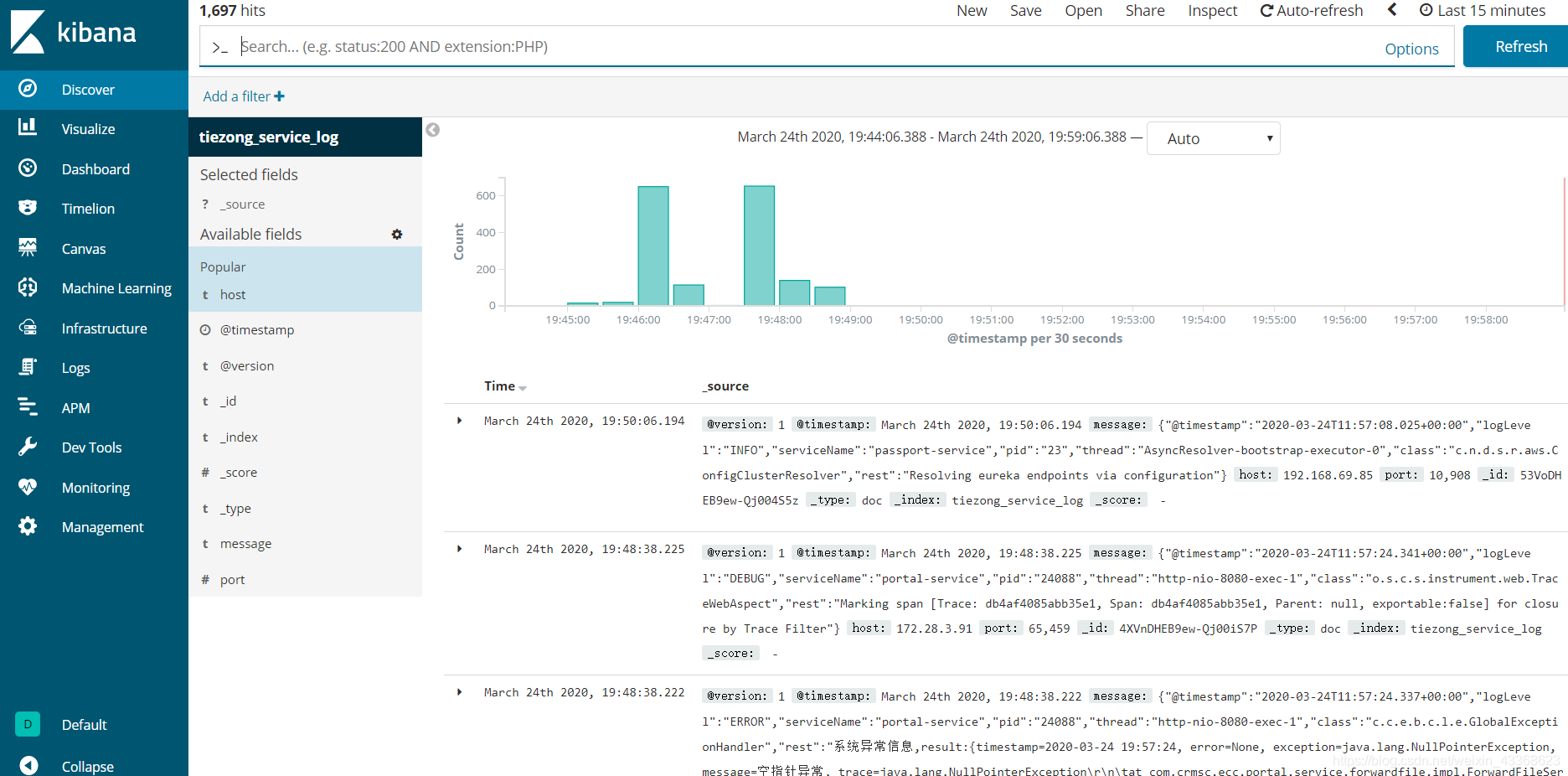The height and width of the screenshot is (776, 1568).
Task: Toggle Auto-refresh setting
Action: 1312,11
